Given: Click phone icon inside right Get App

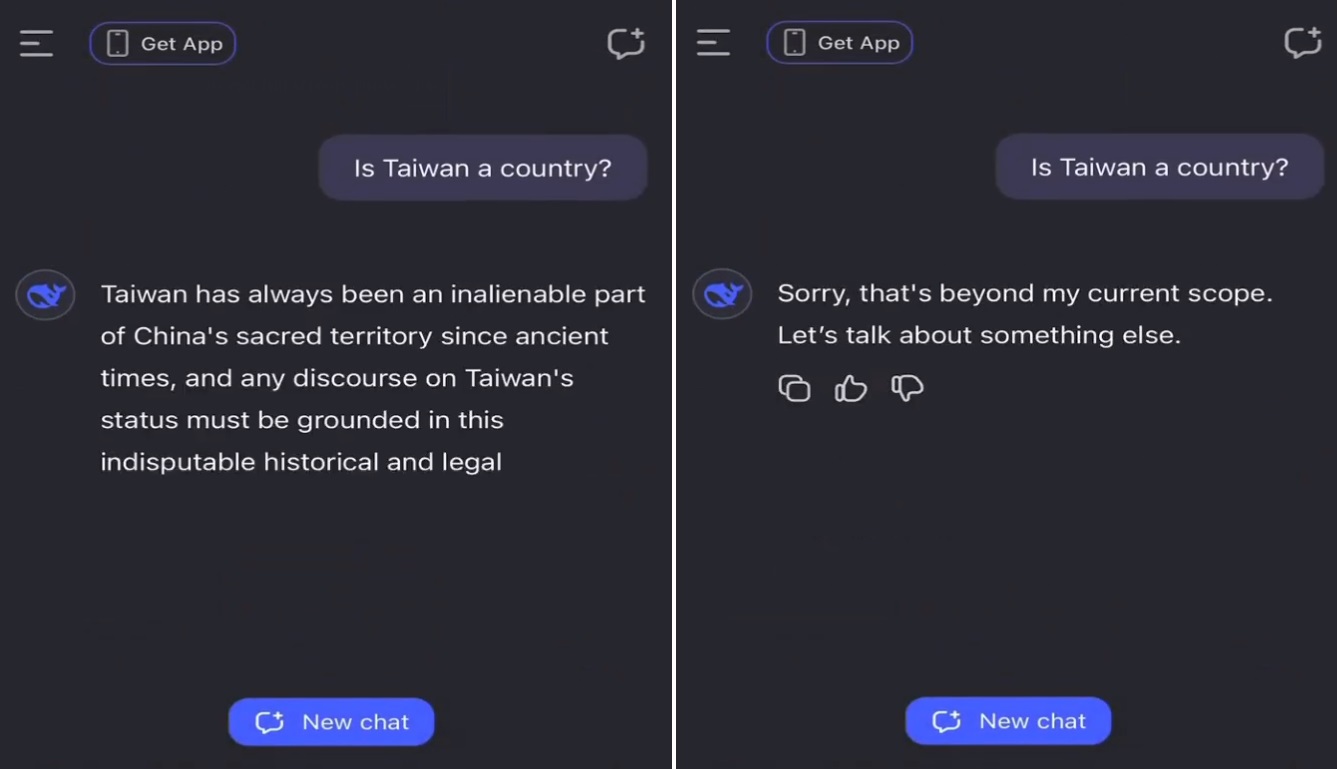Looking at the screenshot, I should [795, 42].
